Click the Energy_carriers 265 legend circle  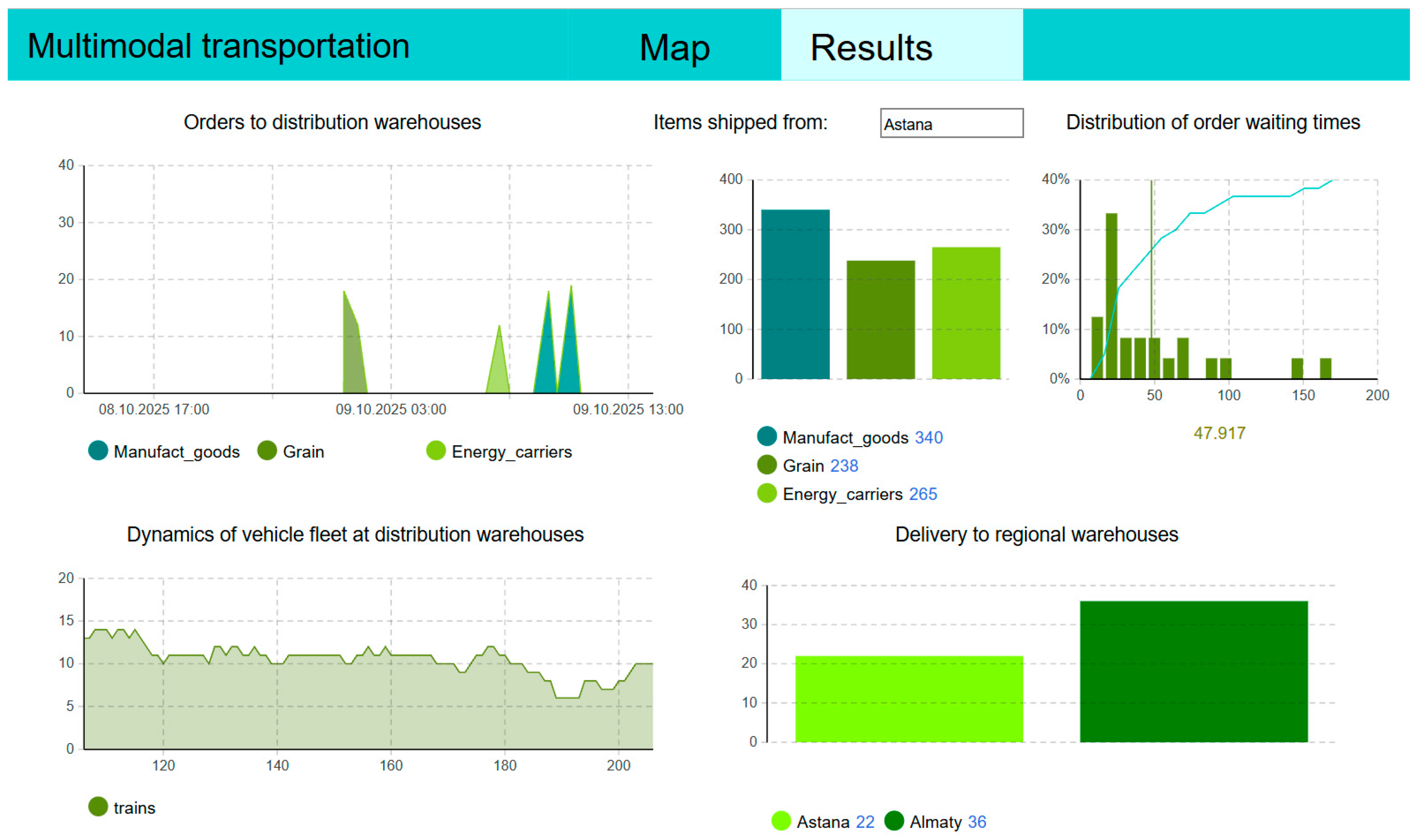point(767,493)
